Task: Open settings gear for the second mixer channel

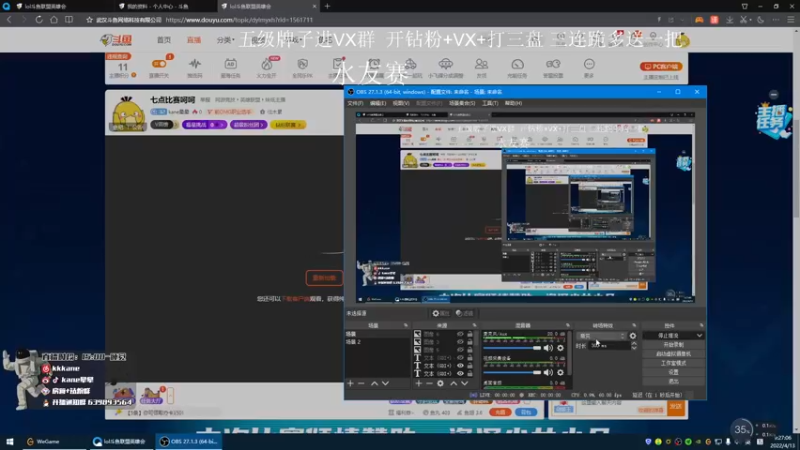Action: (560, 372)
